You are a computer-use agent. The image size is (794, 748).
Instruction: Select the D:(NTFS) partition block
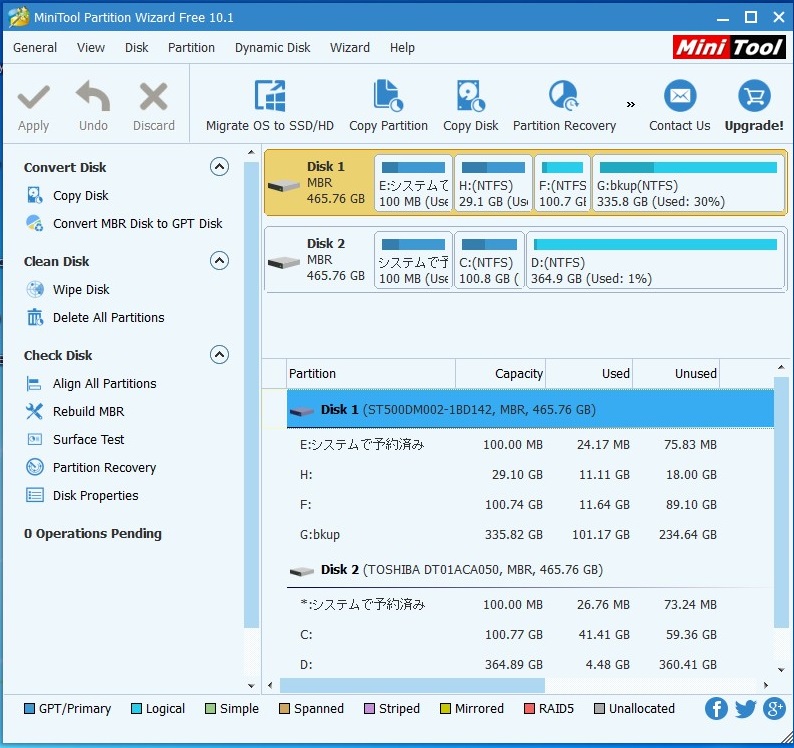click(x=655, y=260)
